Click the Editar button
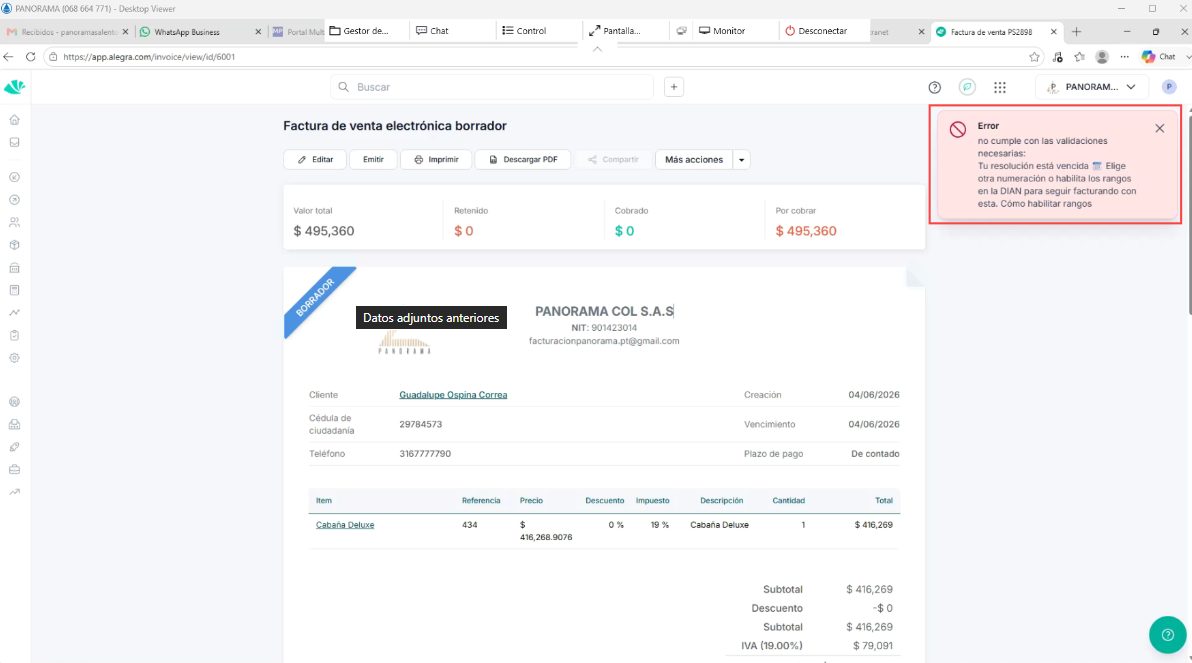1192x663 pixels. point(315,160)
